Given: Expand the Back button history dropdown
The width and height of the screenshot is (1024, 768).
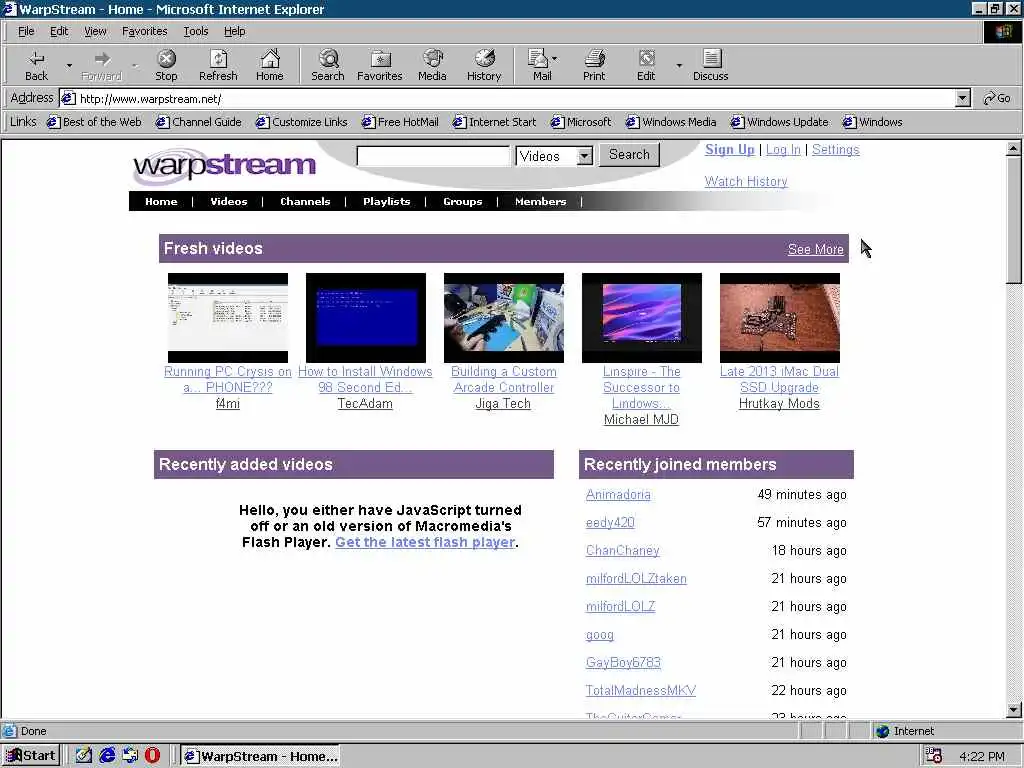Looking at the screenshot, I should pyautogui.click(x=69, y=65).
